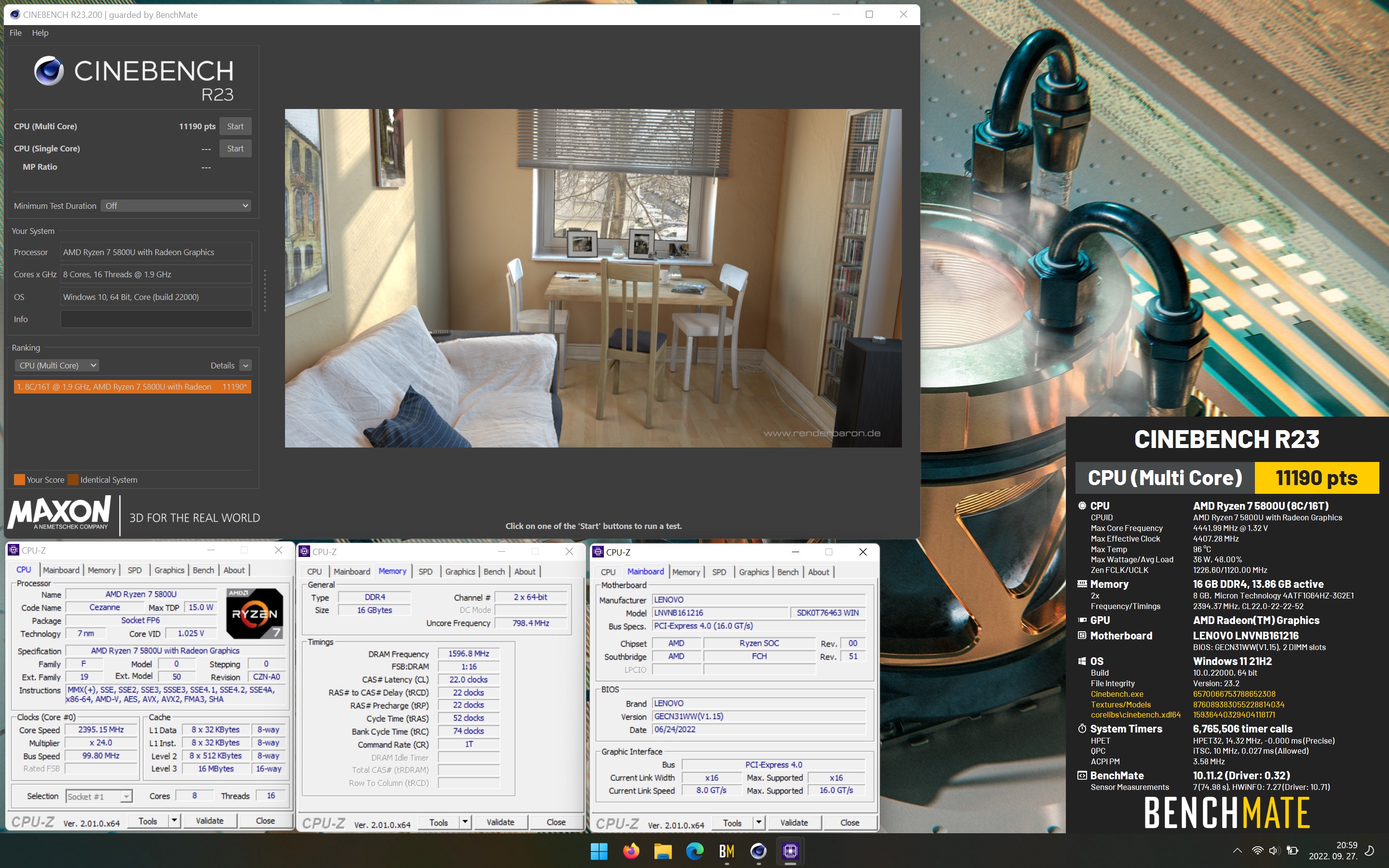Click the volume speaker tray icon
Image resolution: width=1389 pixels, height=868 pixels.
click(1274, 850)
